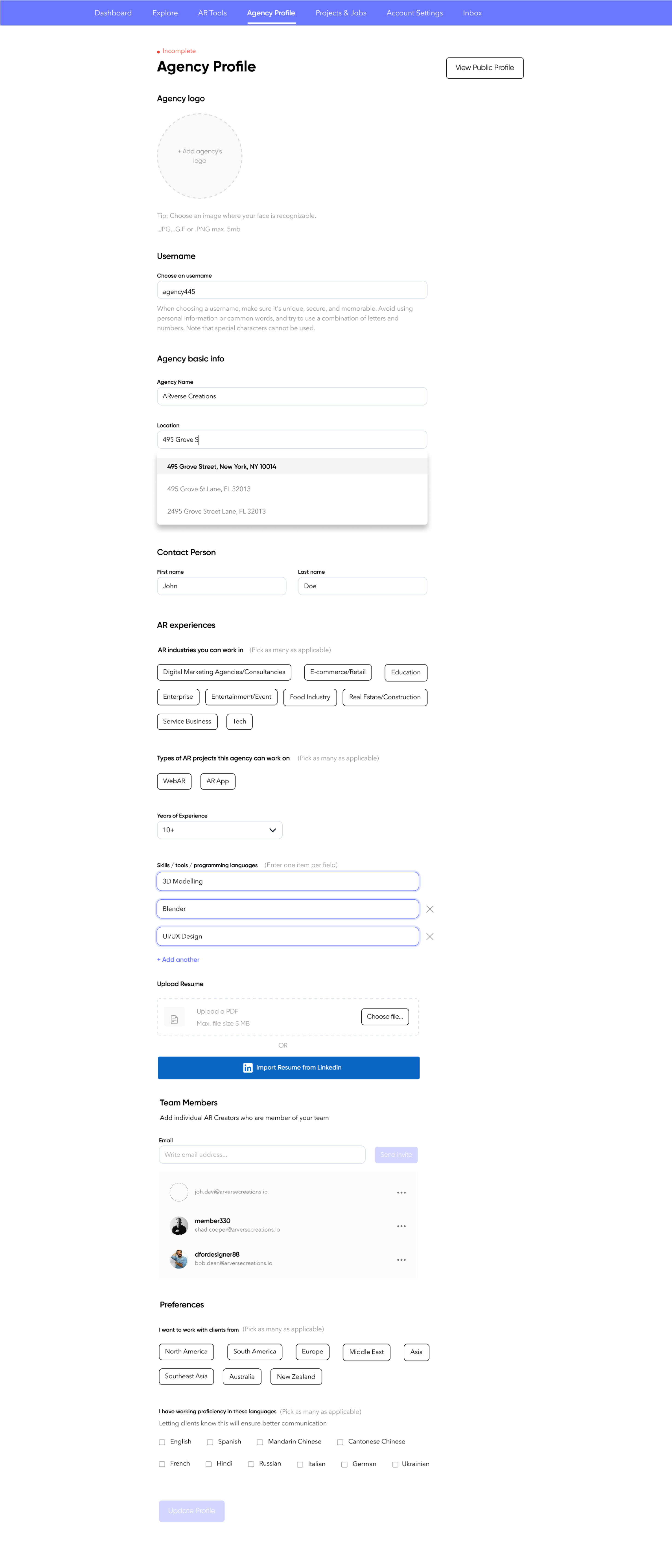The height and width of the screenshot is (1568, 672).
Task: Open options menu for dfordesigner88
Action: pyautogui.click(x=401, y=1259)
